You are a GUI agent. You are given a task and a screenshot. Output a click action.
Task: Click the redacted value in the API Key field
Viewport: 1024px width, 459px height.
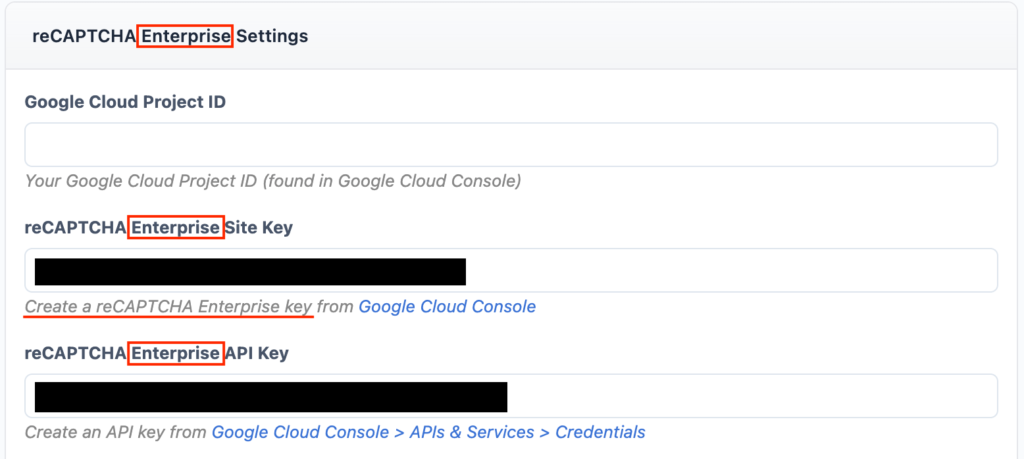click(x=270, y=396)
